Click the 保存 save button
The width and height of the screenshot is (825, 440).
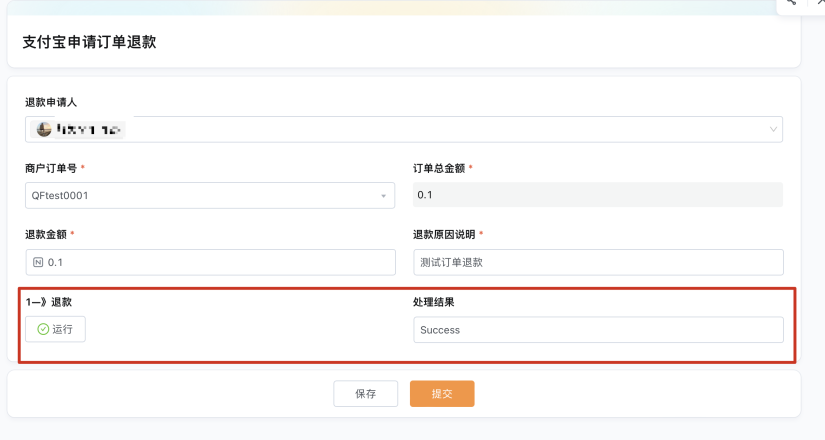[366, 394]
